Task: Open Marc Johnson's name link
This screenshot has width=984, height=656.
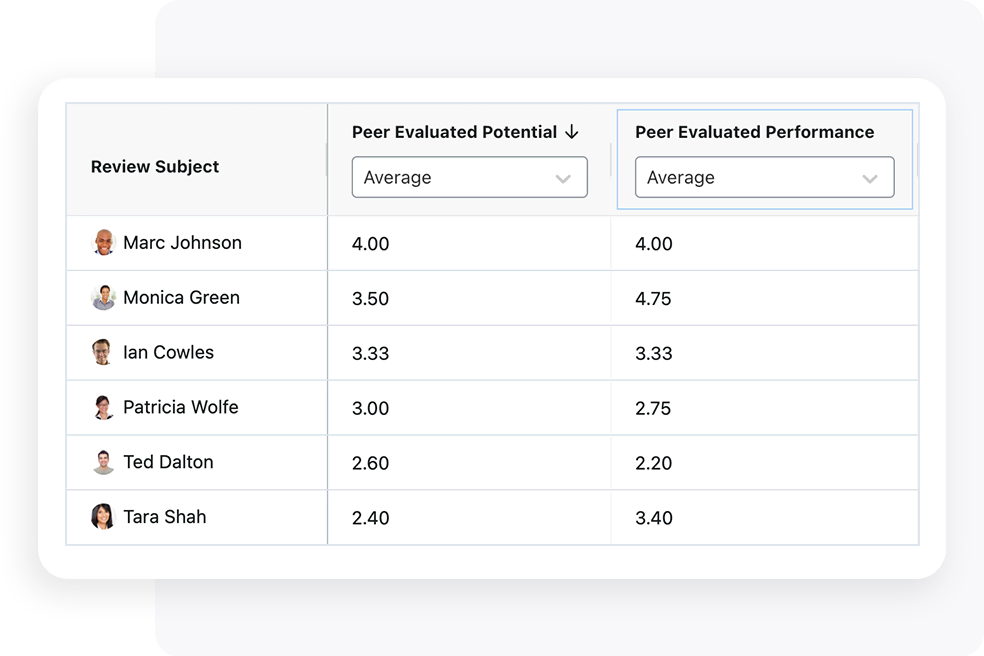Action: (182, 243)
